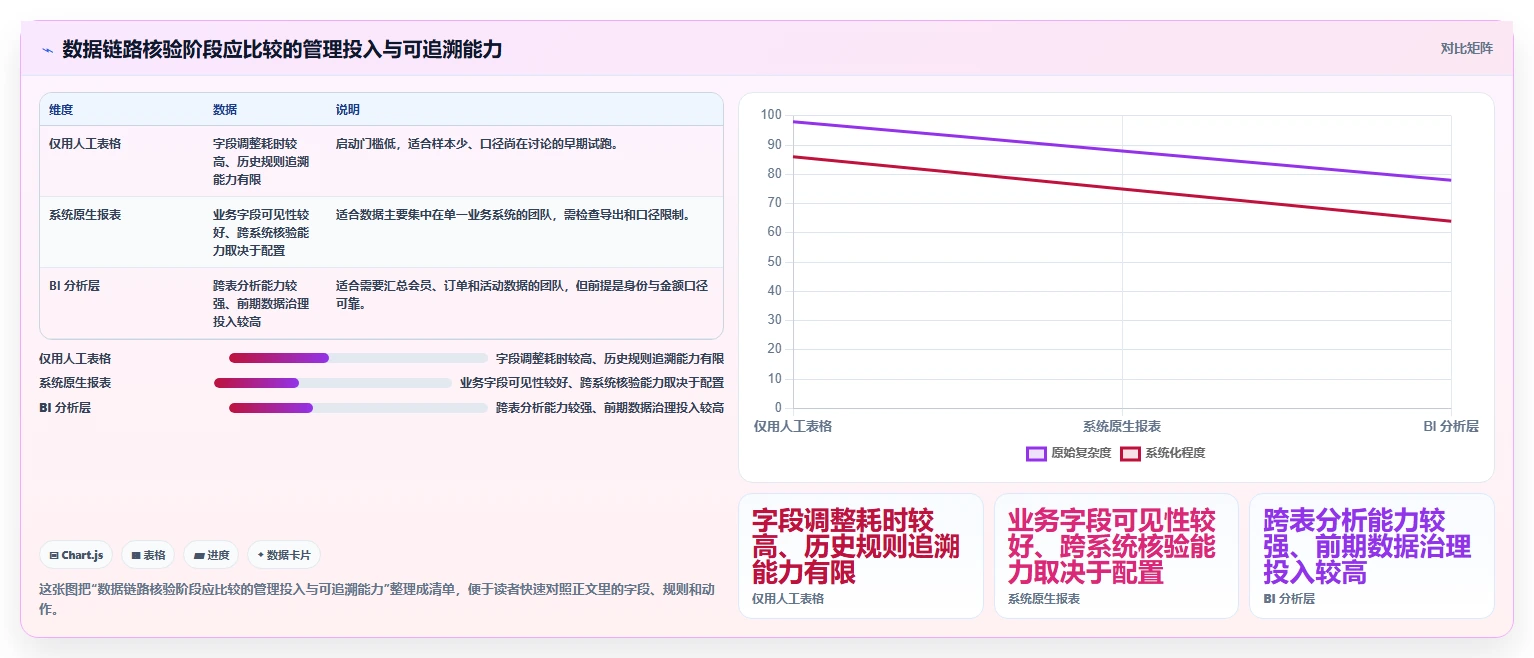Click 系统原生报表 caption in second card

pos(1044,599)
